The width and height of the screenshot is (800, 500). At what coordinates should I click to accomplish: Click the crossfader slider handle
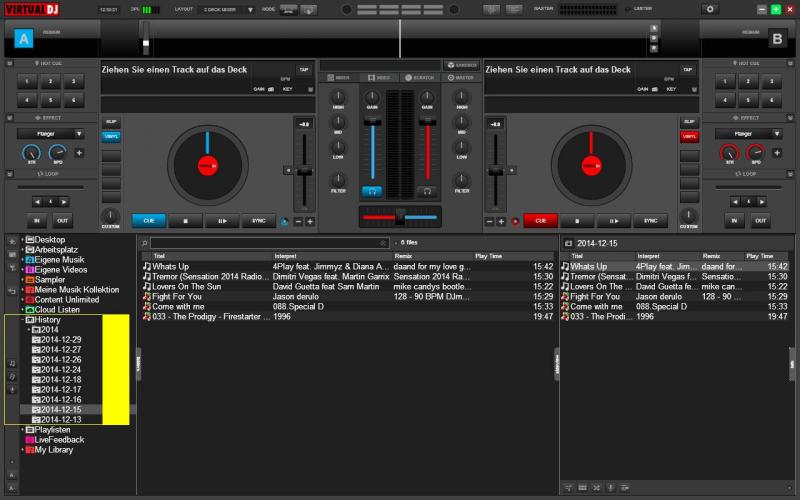pos(399,216)
